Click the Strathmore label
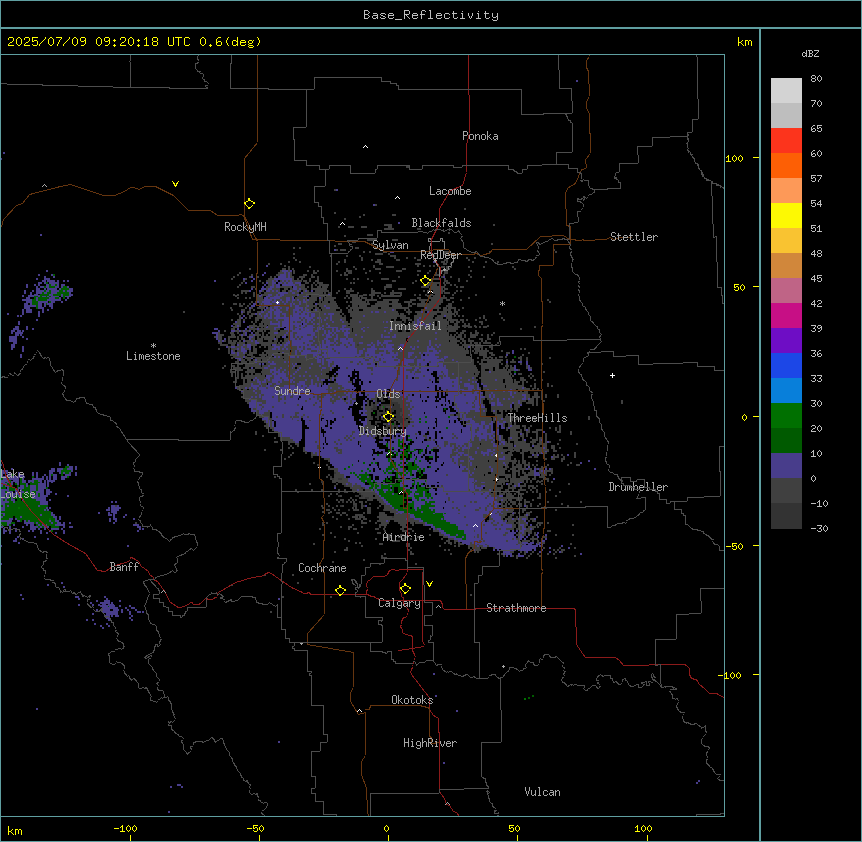The image size is (862, 842). coord(516,608)
